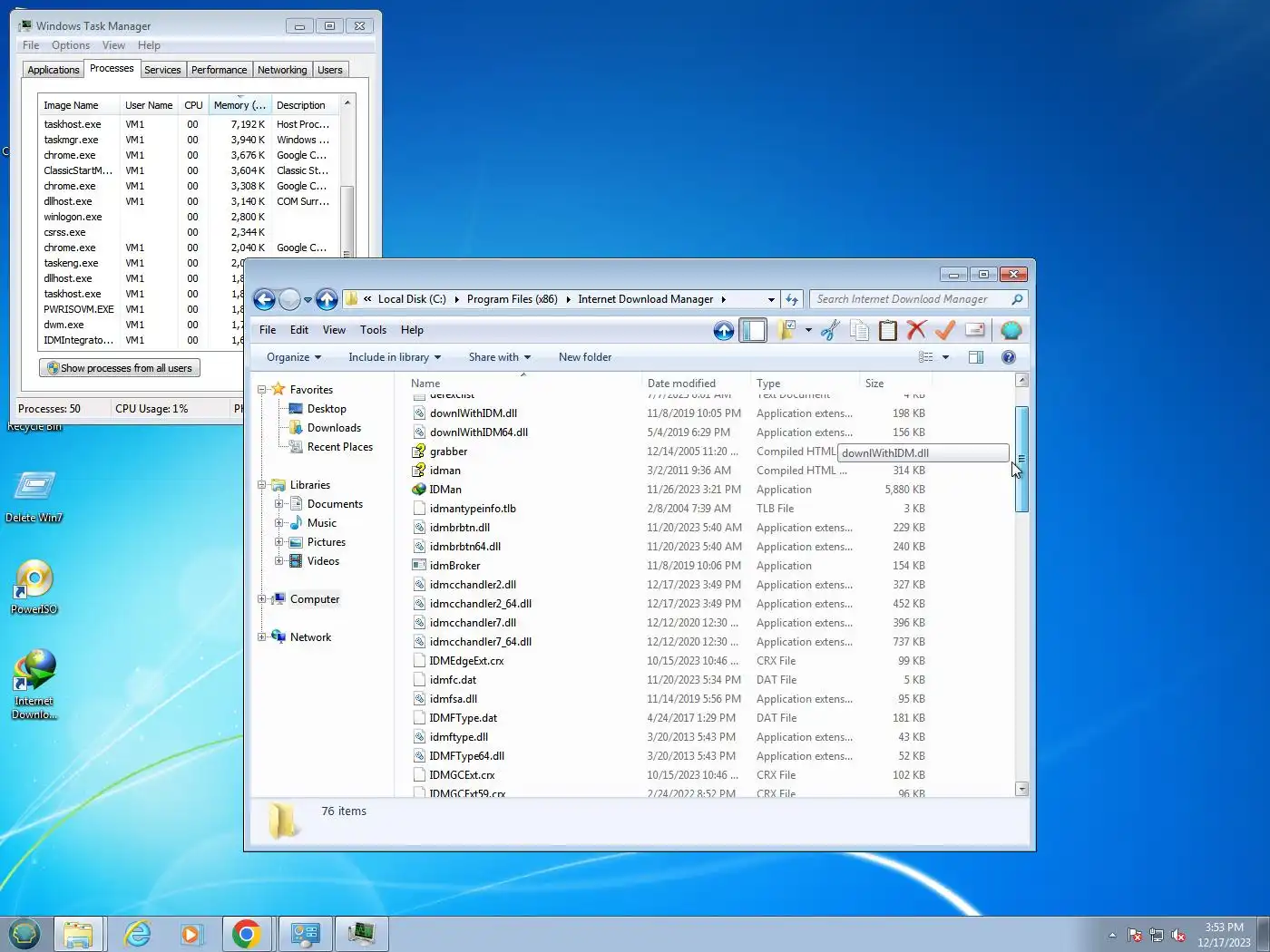Open the Explorer Tools menu

pos(373,330)
